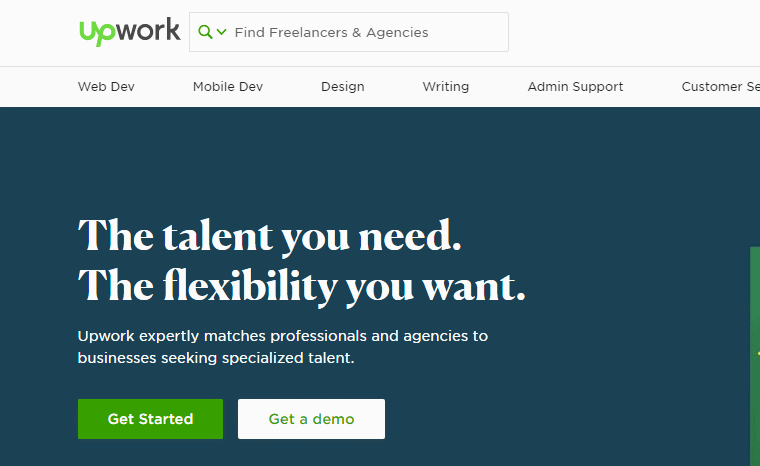
Task: Click the green Get Started button
Action: [x=150, y=419]
